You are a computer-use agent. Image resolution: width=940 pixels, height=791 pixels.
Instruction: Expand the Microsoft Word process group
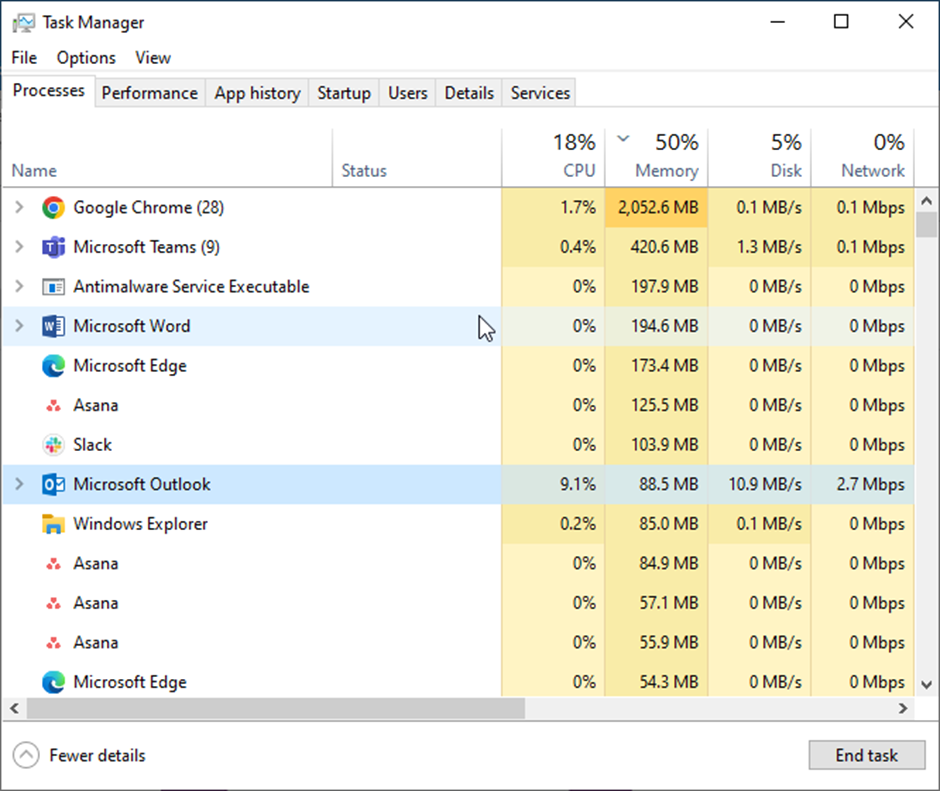click(19, 326)
